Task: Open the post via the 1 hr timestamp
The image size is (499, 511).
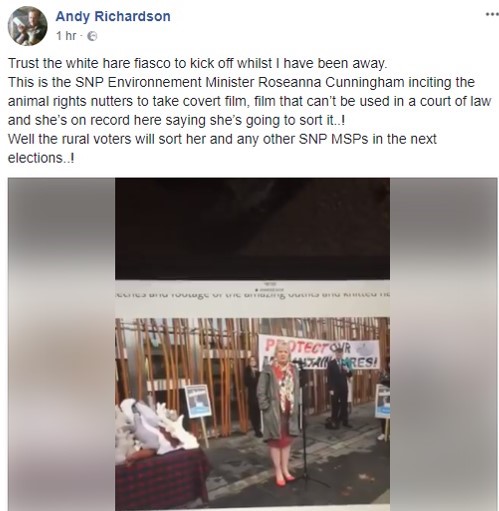Action: point(66,35)
